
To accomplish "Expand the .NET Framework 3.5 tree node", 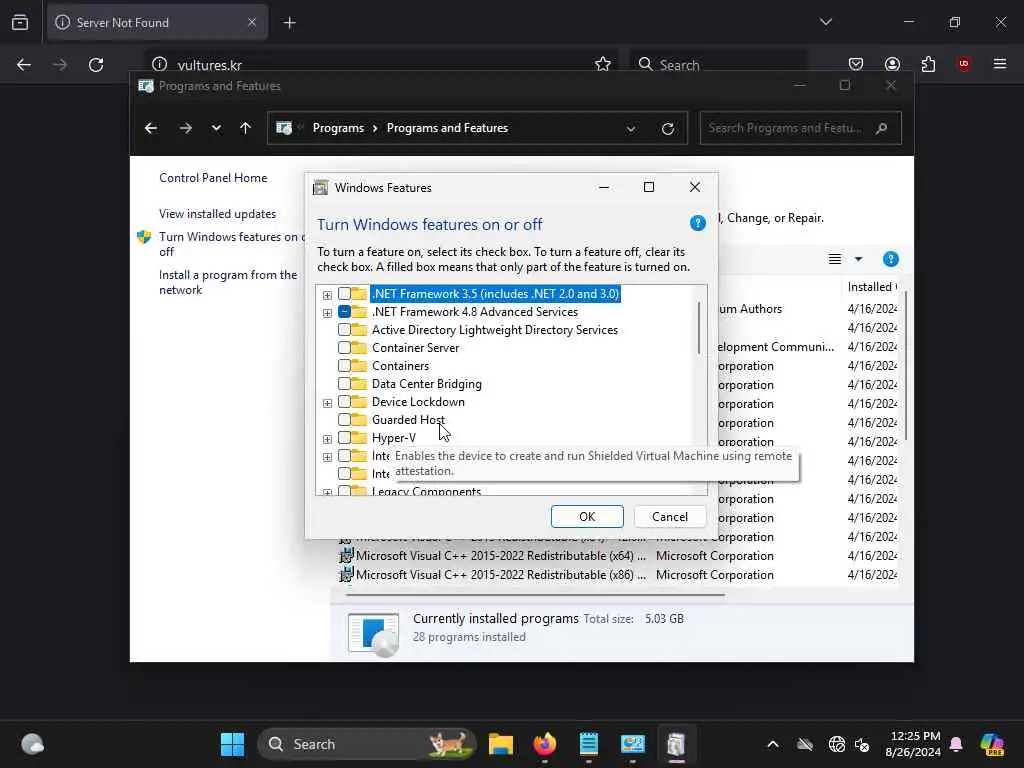I will (327, 295).
